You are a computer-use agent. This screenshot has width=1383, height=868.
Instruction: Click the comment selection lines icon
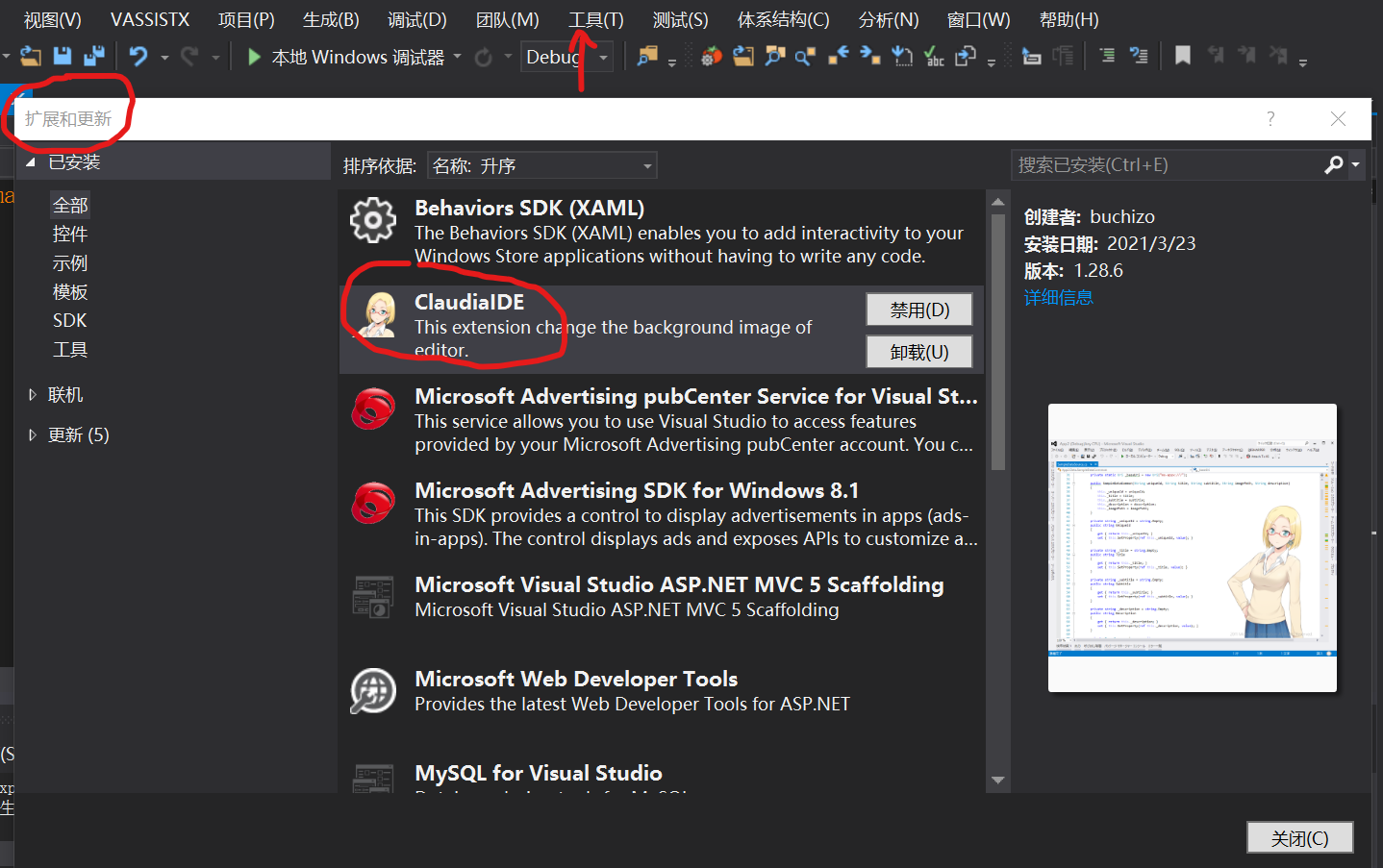(1108, 56)
